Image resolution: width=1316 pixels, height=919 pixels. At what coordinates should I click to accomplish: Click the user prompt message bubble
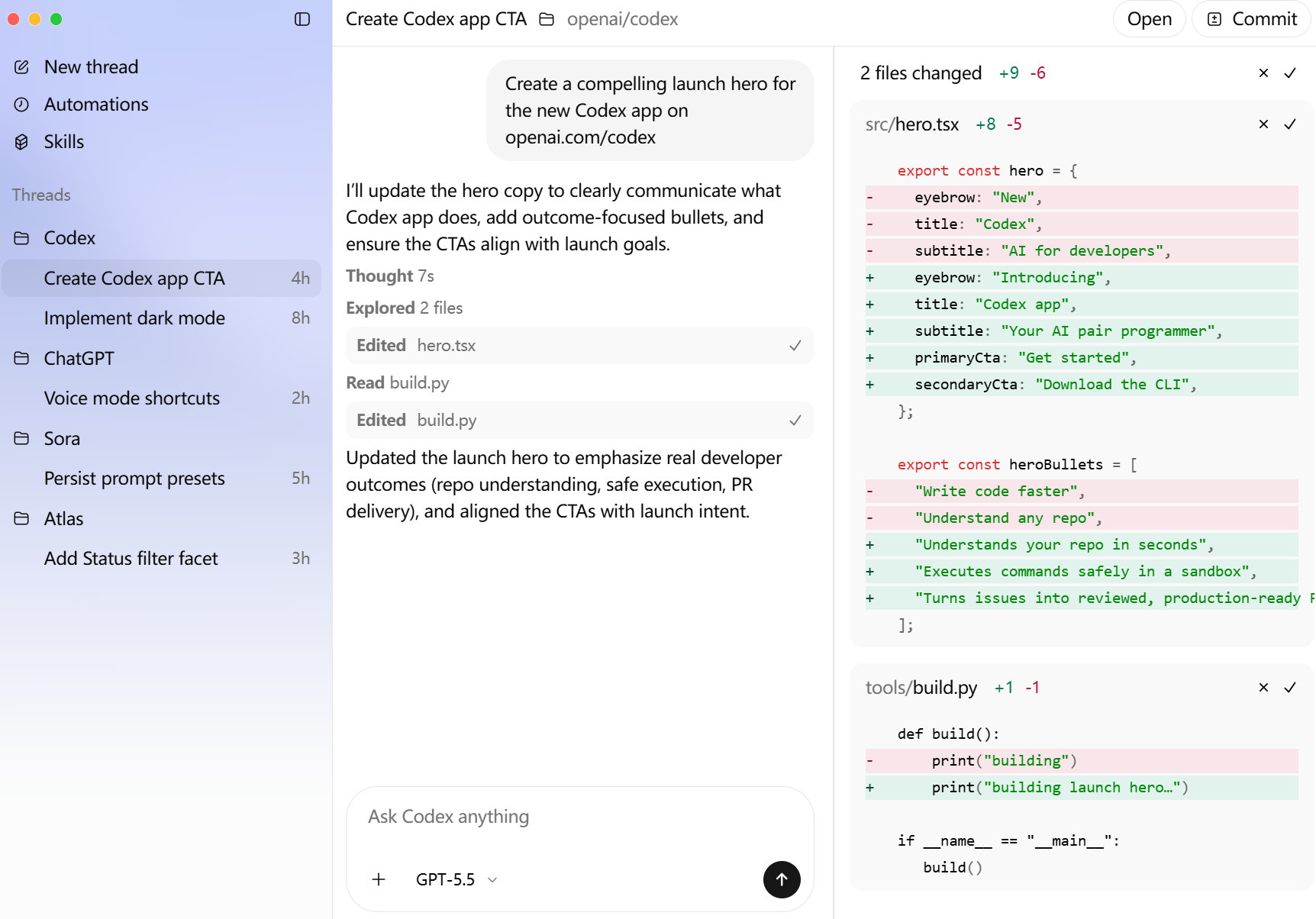[650, 111]
